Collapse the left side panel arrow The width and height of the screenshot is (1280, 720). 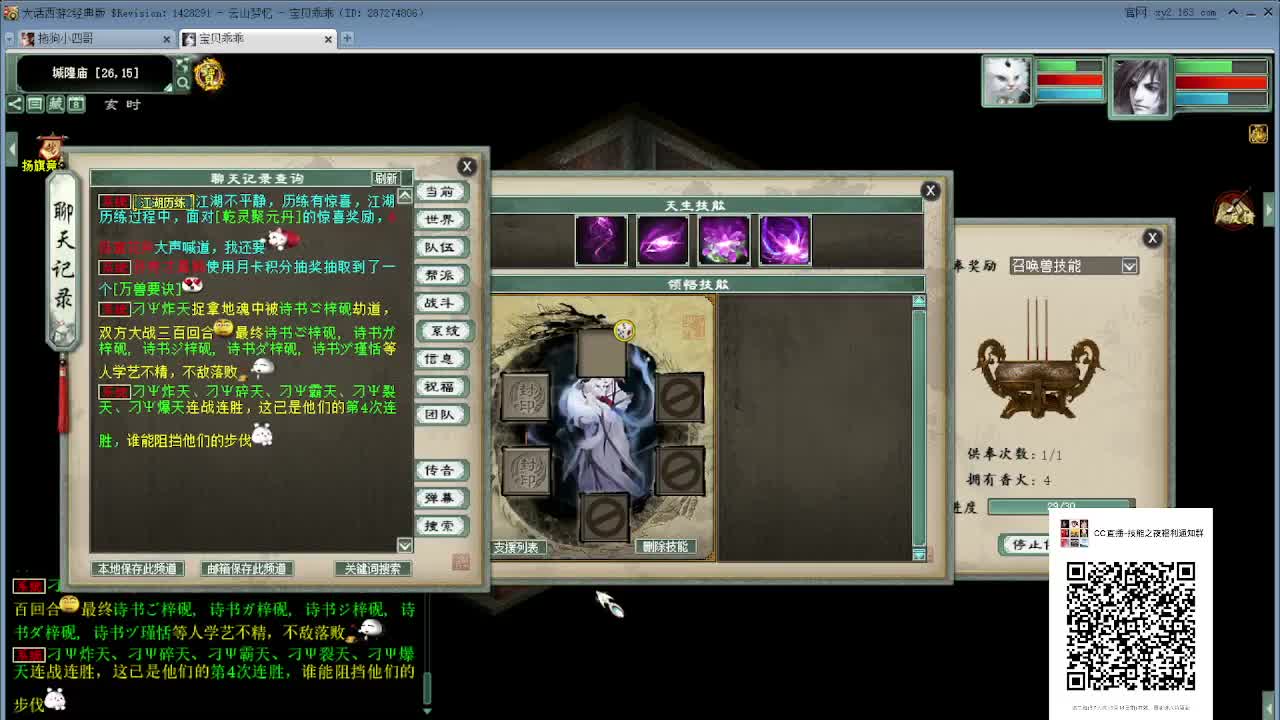(11, 150)
